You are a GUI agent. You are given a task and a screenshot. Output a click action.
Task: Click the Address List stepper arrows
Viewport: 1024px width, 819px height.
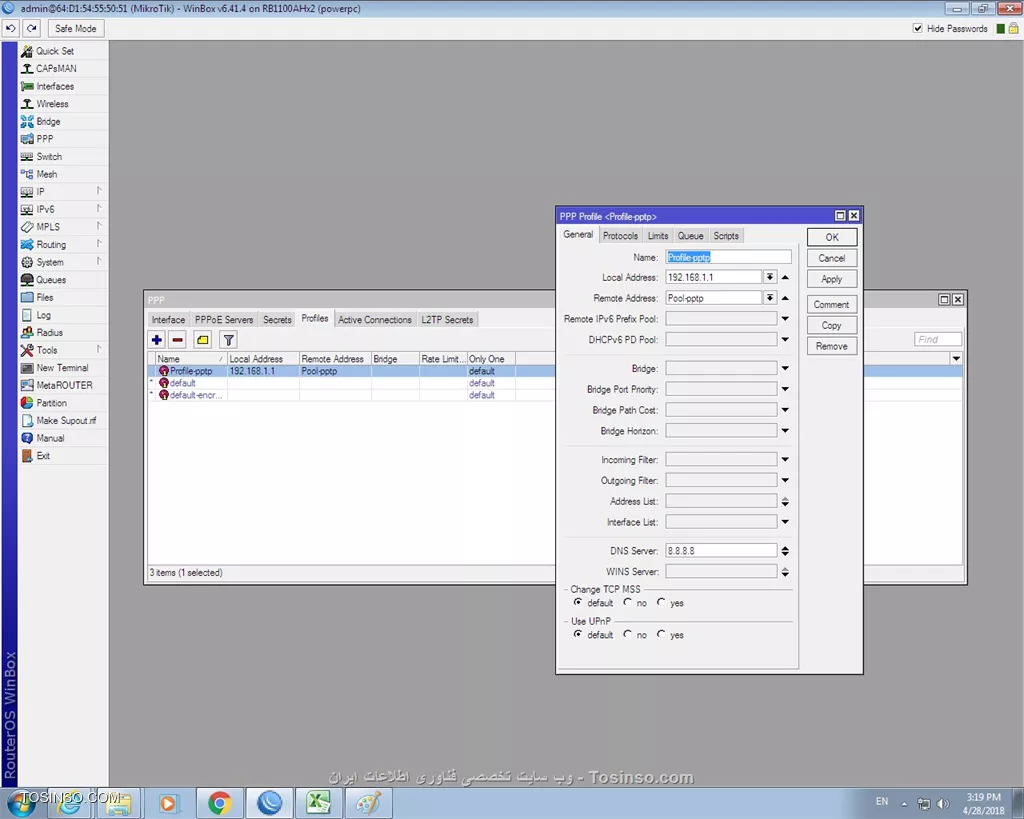coord(785,502)
